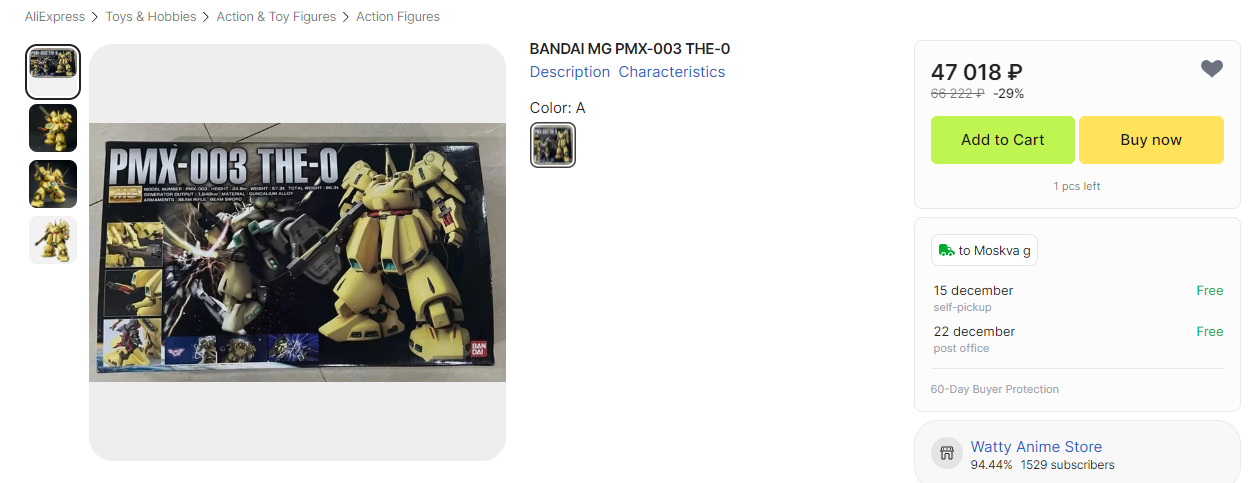Viewport: 1256px width, 483px height.
Task: Select the third thumbnail of figure
Action: 53,184
